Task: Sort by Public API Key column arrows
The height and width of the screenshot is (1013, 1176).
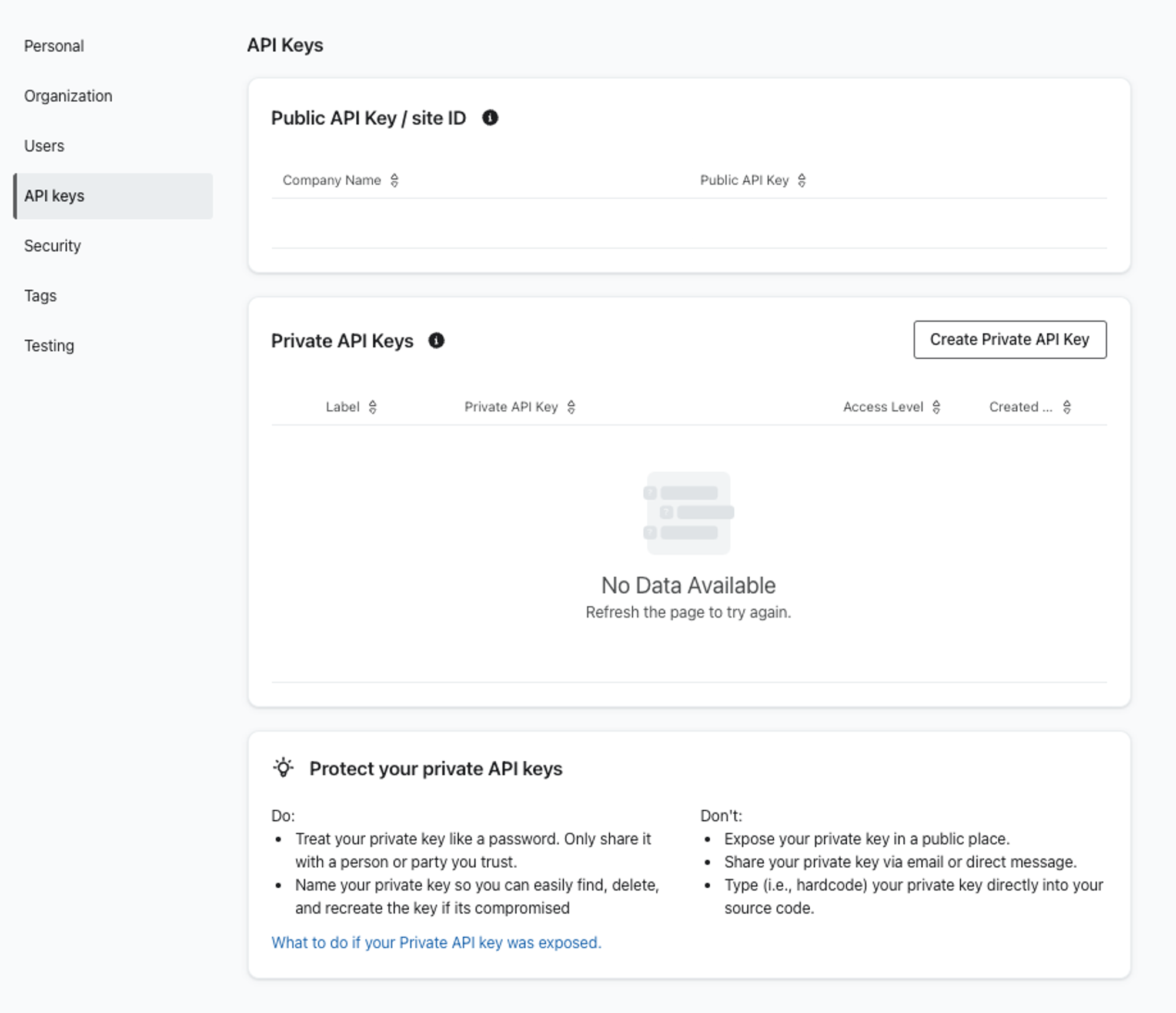Action: tap(801, 180)
